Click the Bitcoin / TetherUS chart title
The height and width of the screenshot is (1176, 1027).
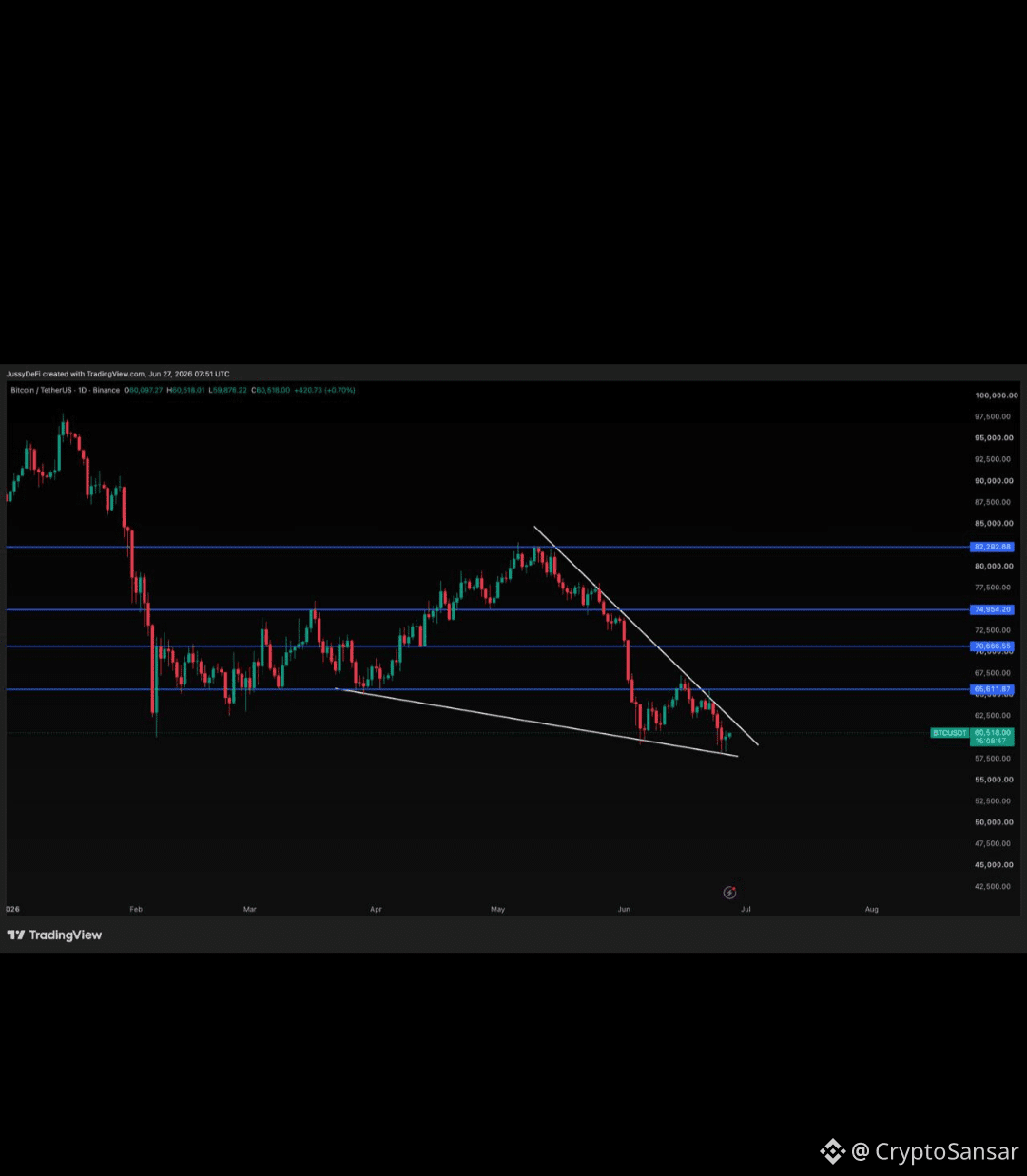(x=65, y=390)
